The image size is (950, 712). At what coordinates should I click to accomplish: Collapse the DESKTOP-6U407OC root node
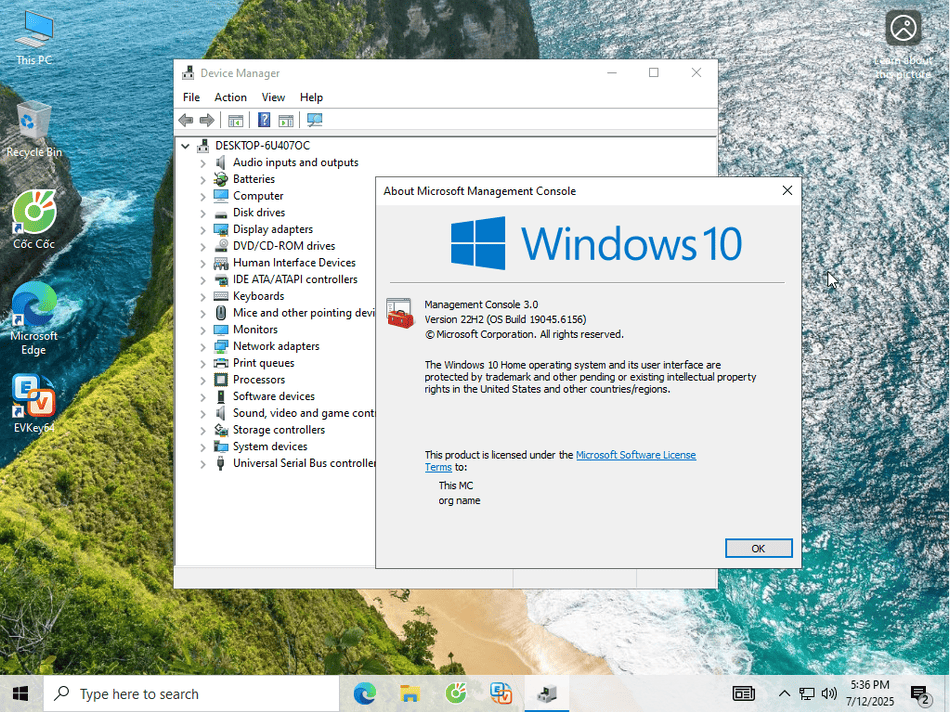pyautogui.click(x=186, y=146)
